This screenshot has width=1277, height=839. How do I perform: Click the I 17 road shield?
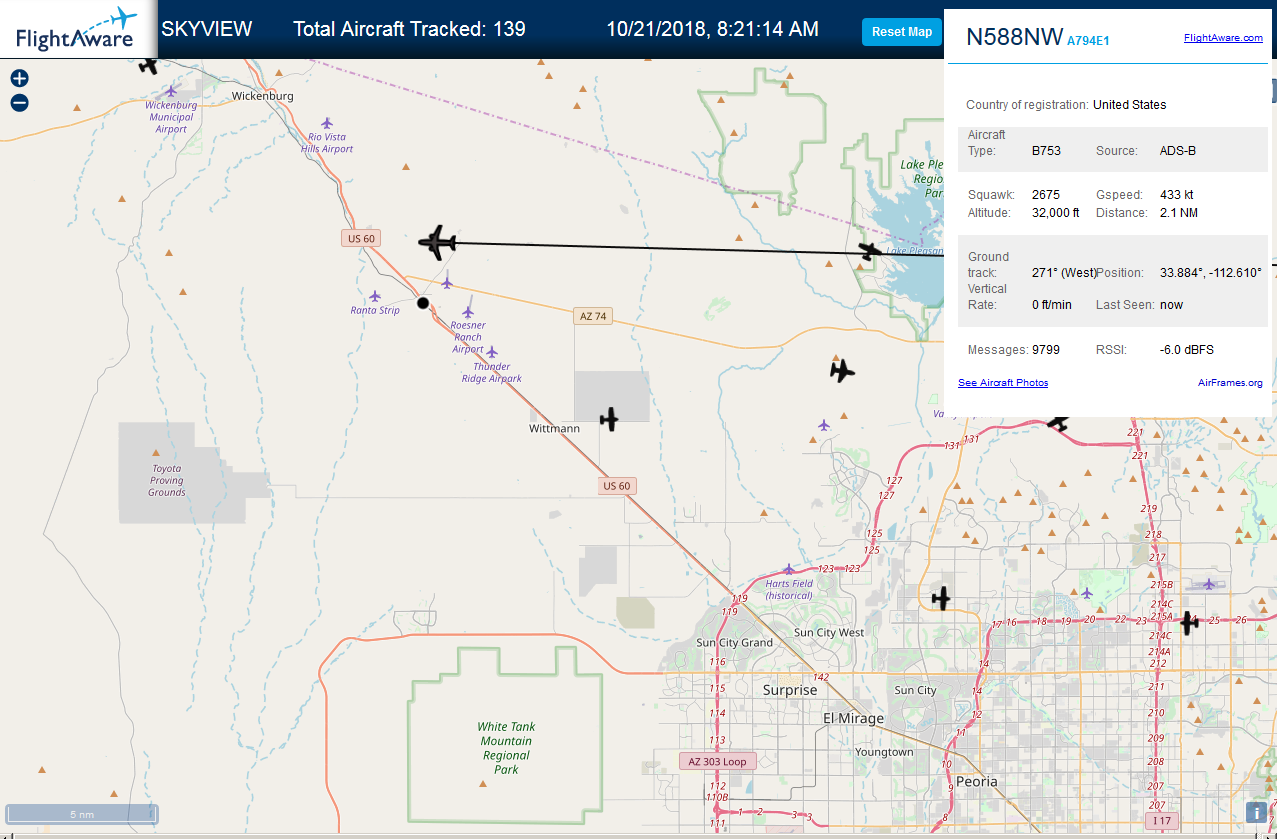1161,821
